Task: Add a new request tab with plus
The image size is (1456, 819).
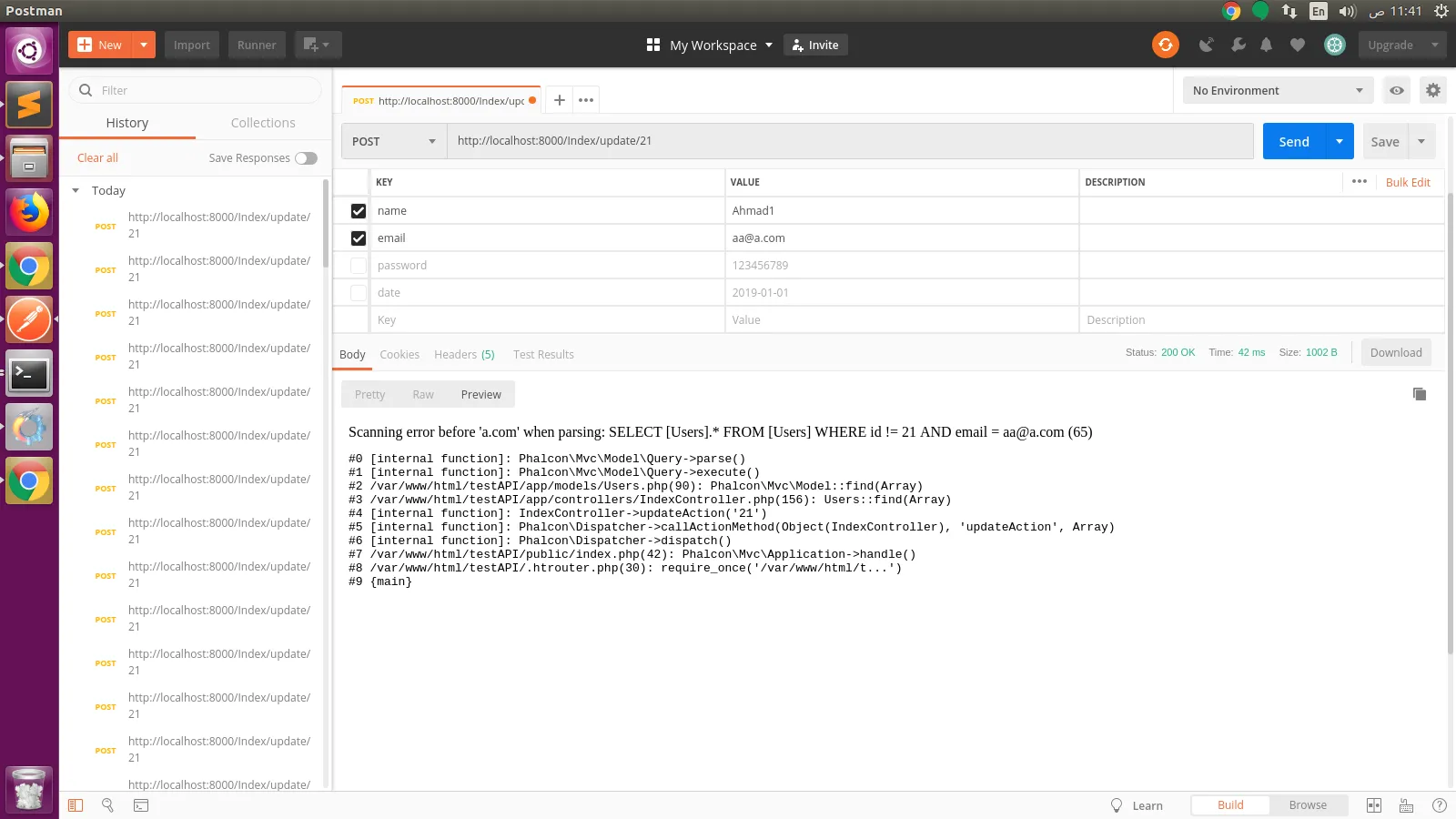Action: [560, 100]
